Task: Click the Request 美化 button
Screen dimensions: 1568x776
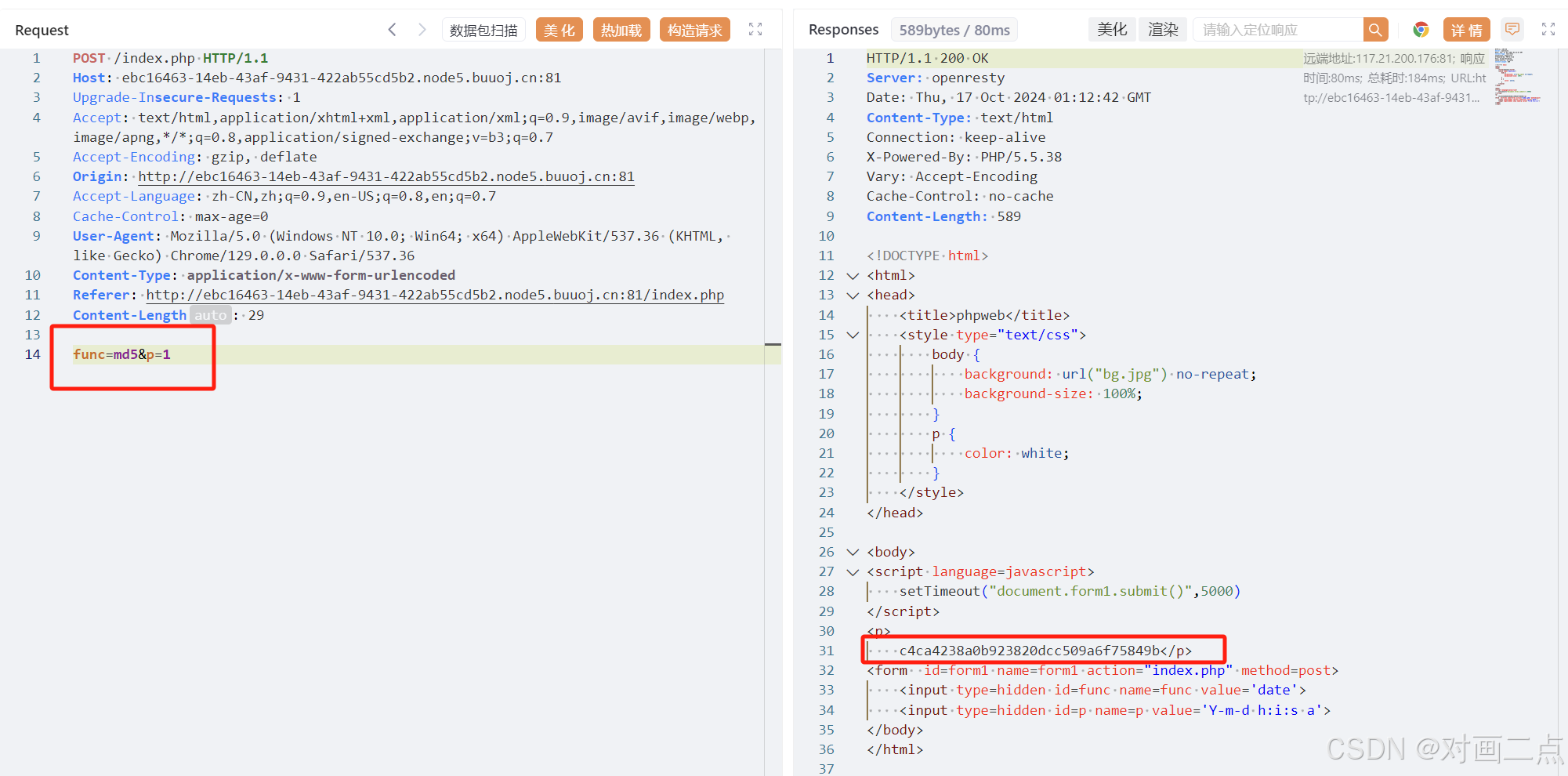Action: pyautogui.click(x=559, y=30)
